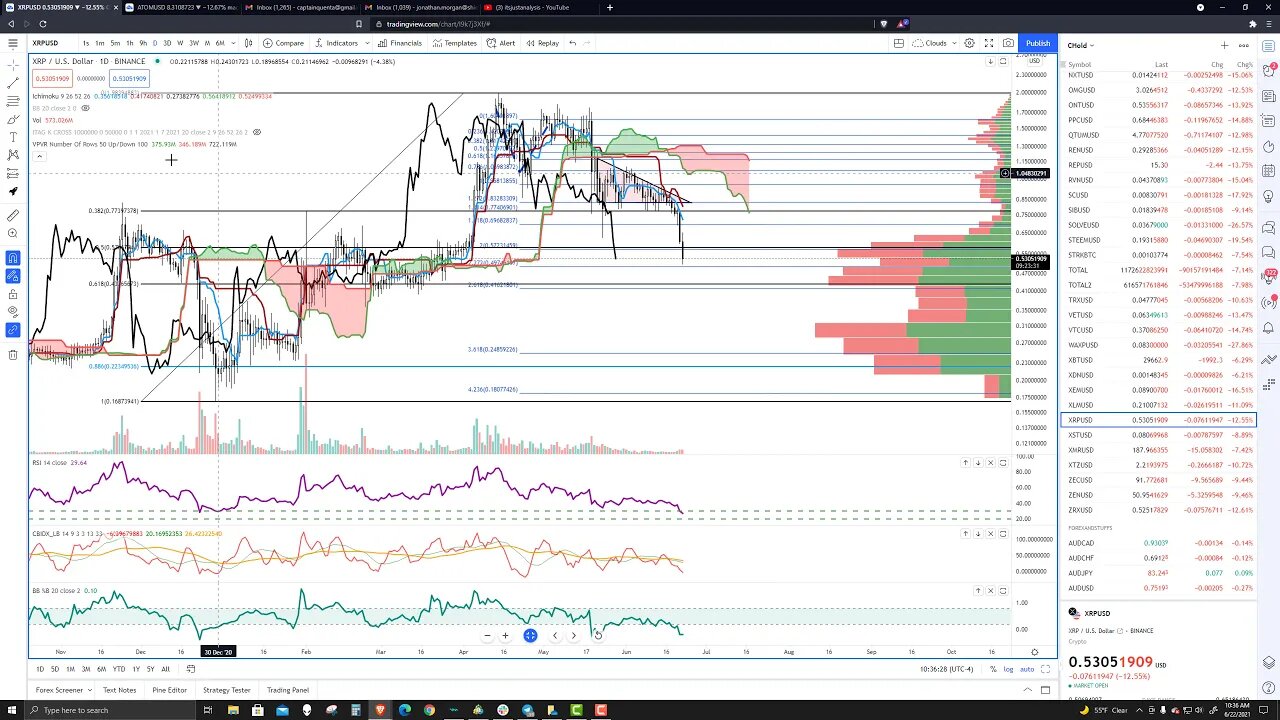Expand favorite indicators dropdown arrow
Viewport: 1280px width, 720px height.
(366, 43)
